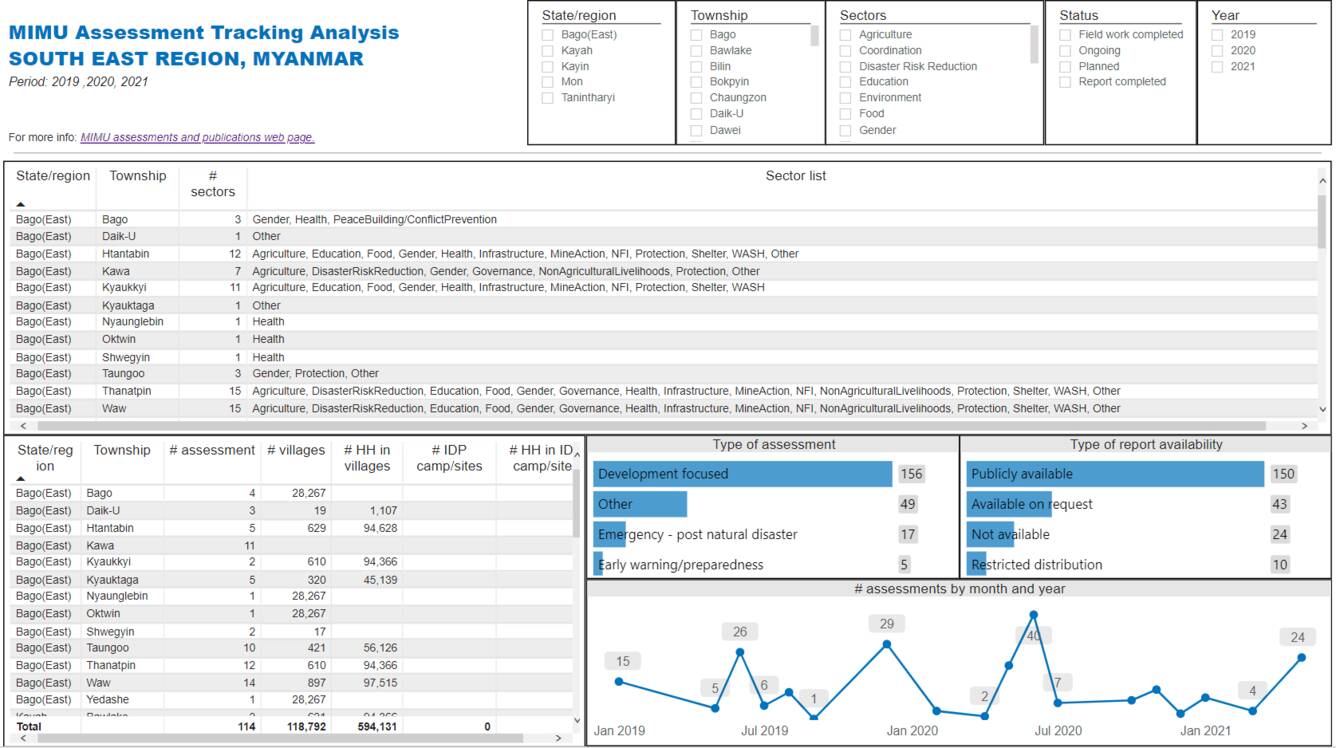This screenshot has width=1336, height=748.
Task: Tick the Kayin state/region checkbox
Action: [547, 67]
